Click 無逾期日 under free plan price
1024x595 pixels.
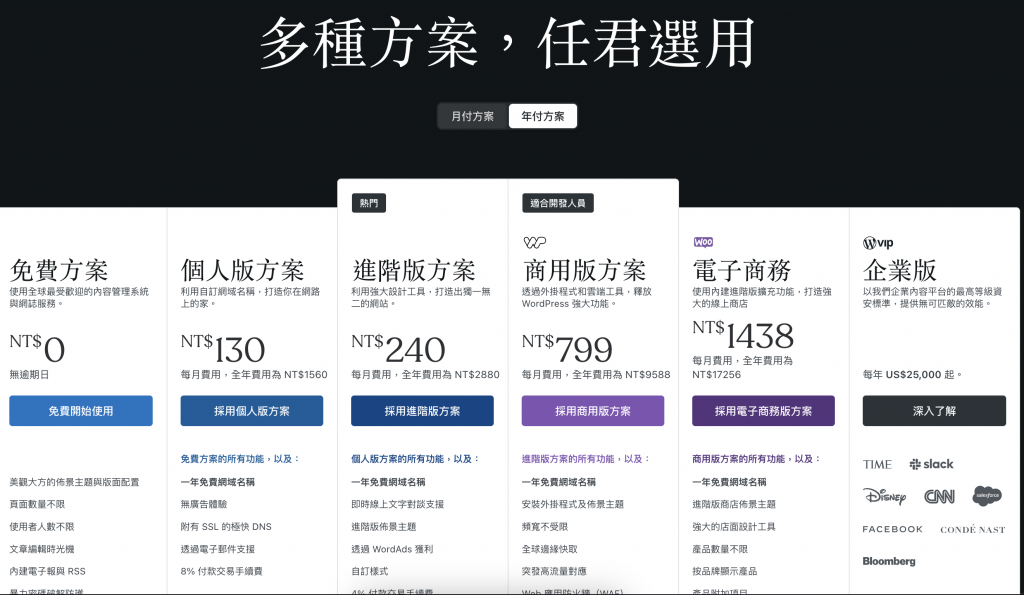[29, 375]
